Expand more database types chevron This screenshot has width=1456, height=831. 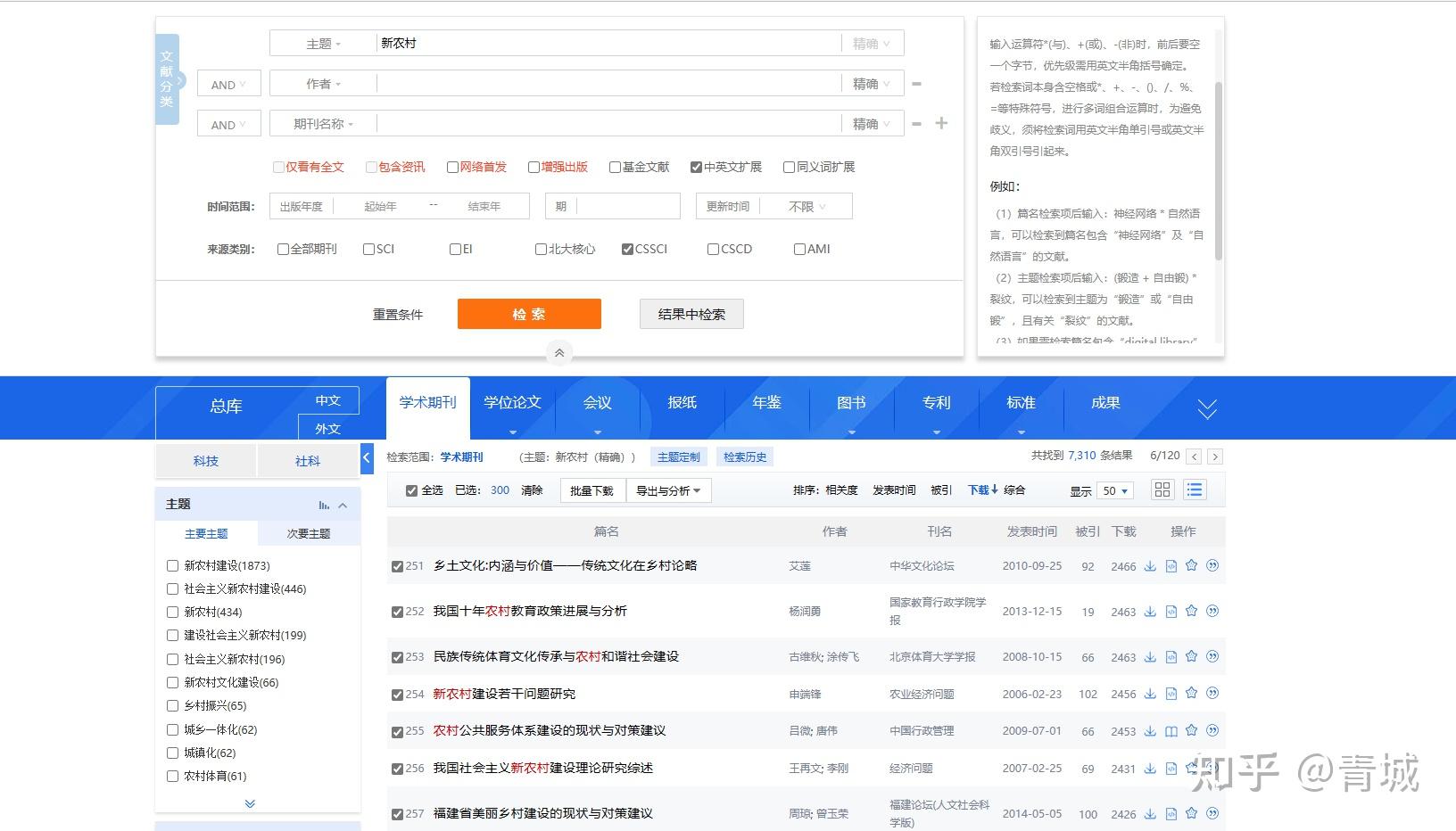point(1207,409)
